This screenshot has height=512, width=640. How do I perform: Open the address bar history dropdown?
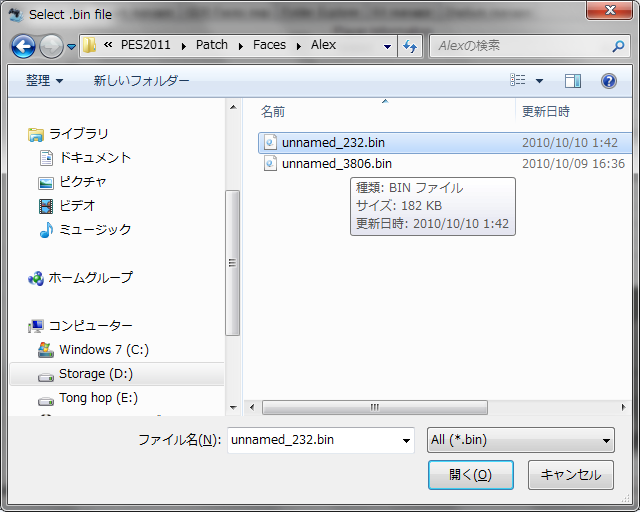tap(387, 47)
